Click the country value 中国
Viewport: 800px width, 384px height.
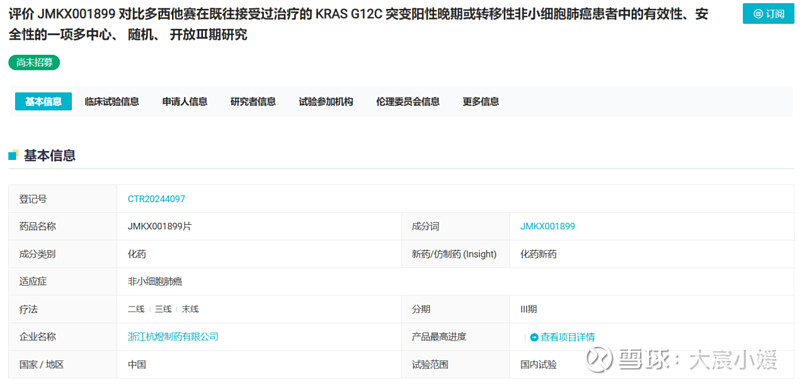(x=137, y=365)
